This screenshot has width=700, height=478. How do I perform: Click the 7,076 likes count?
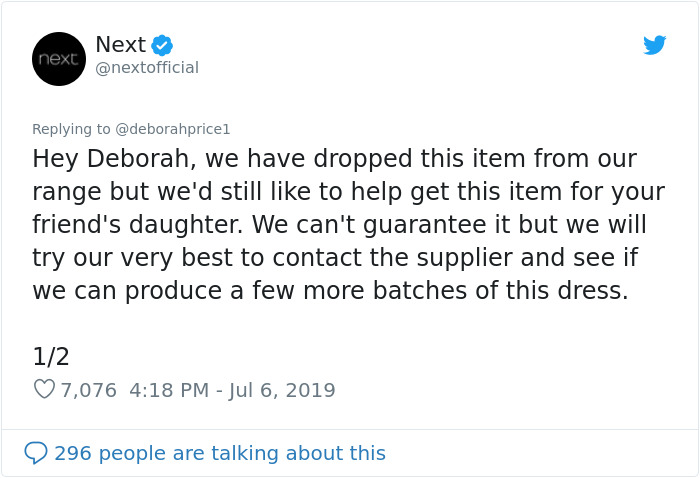click(89, 390)
